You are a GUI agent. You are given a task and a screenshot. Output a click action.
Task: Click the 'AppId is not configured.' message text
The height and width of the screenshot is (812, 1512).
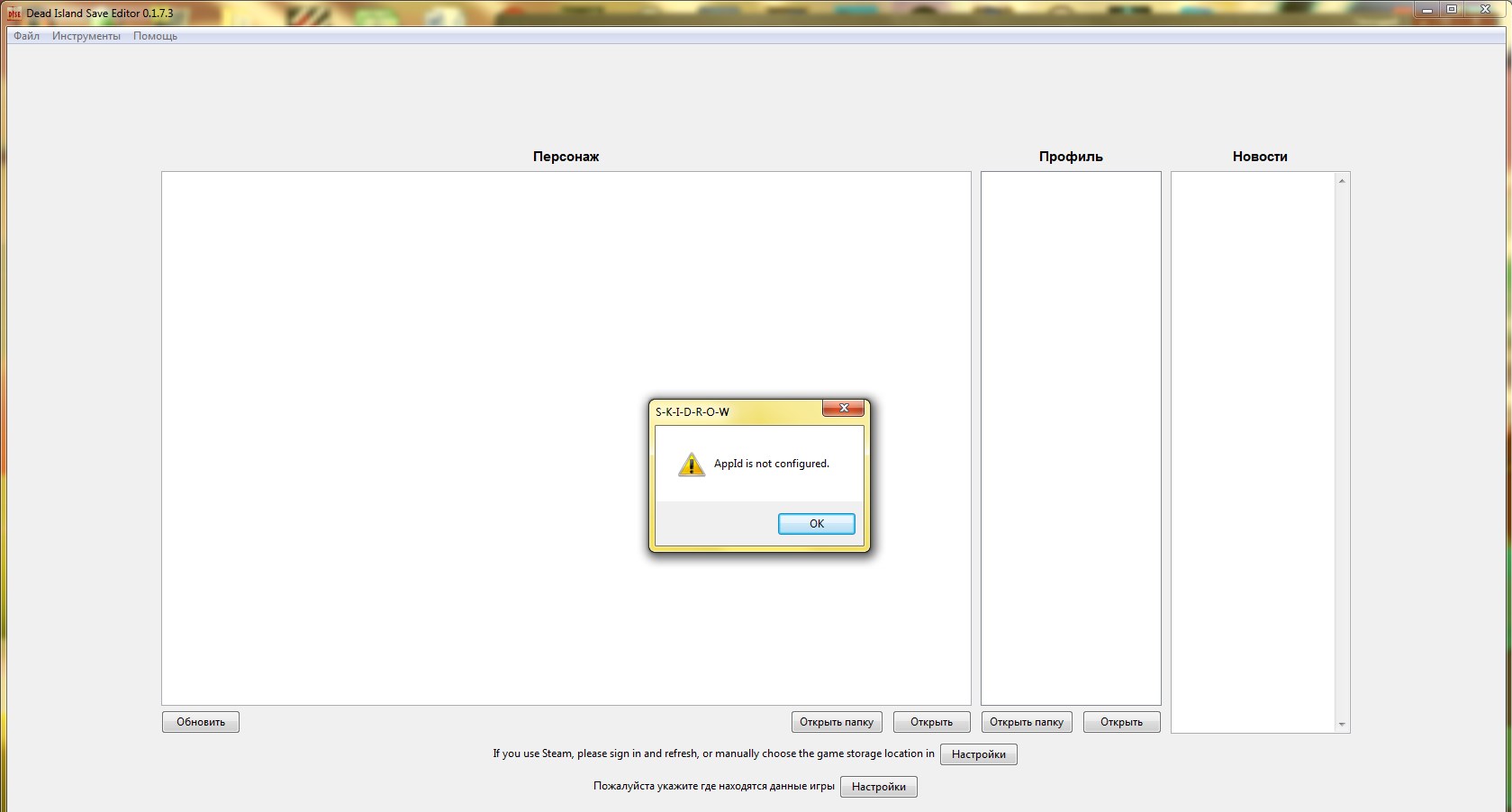[772, 464]
